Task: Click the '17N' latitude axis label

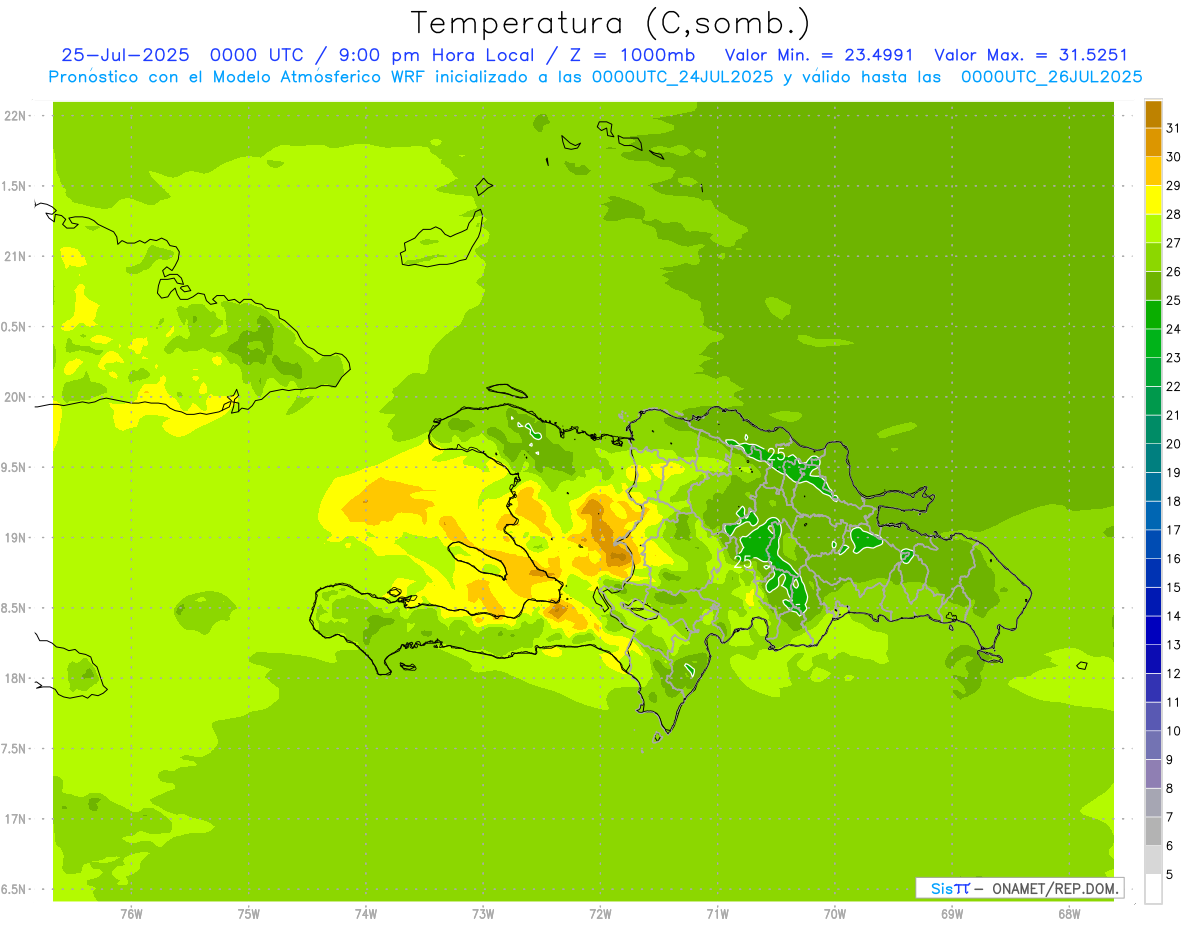Action: pos(14,819)
